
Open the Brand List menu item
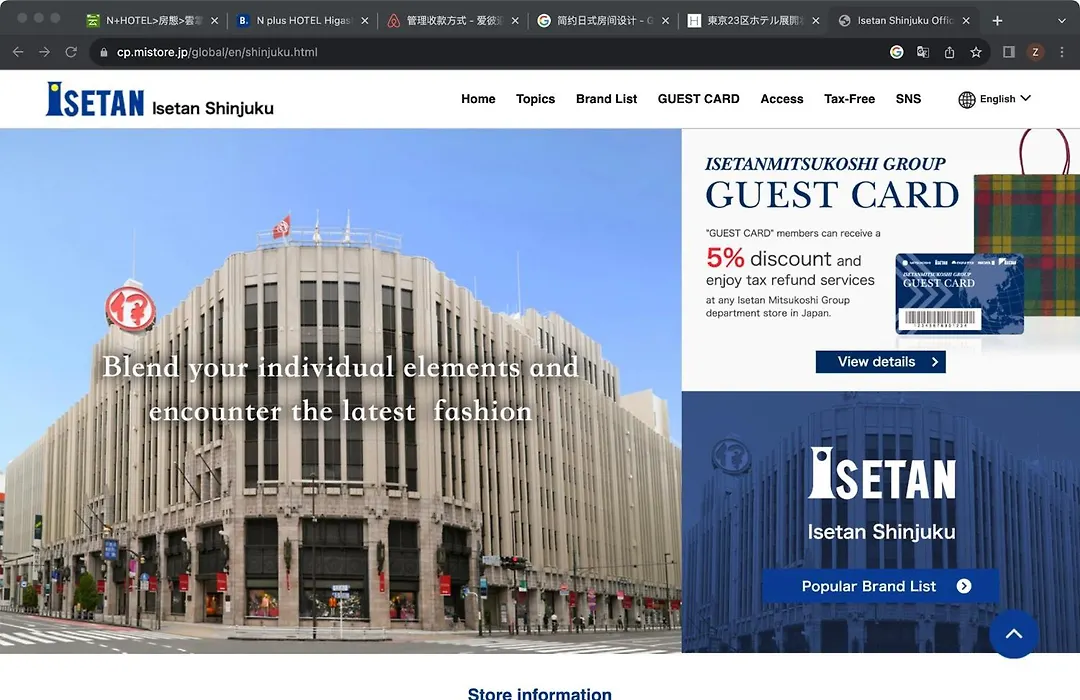(606, 99)
